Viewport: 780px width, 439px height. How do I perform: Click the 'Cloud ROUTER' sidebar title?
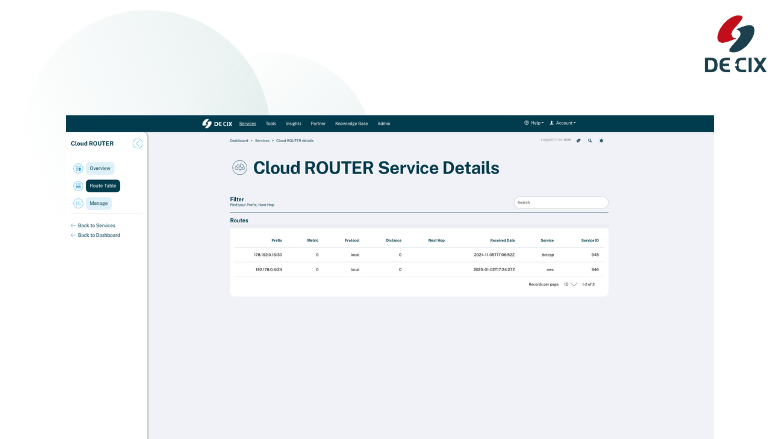point(92,144)
